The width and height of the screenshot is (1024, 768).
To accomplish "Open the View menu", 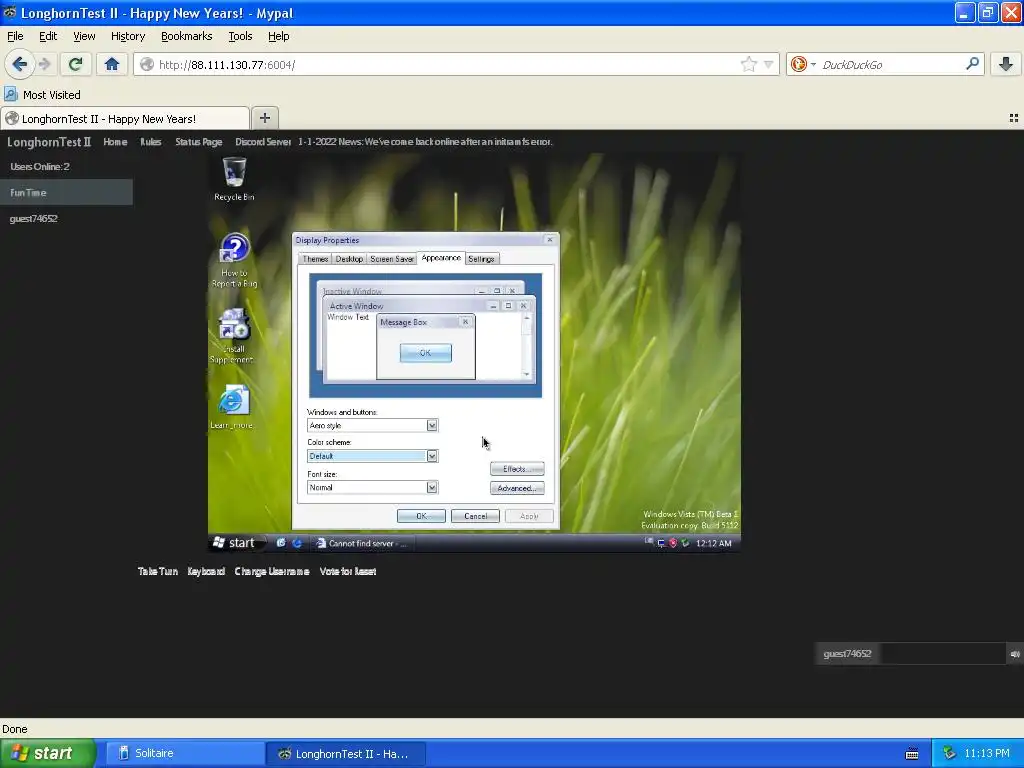I will tap(84, 36).
